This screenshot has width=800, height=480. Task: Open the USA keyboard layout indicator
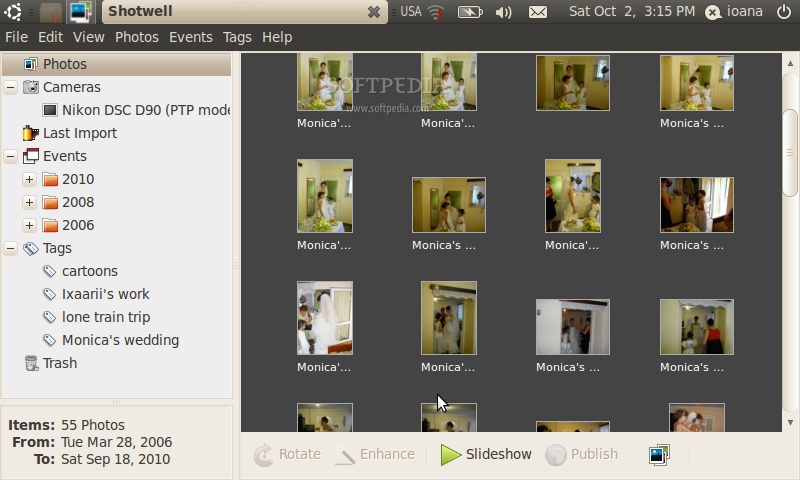pyautogui.click(x=411, y=11)
